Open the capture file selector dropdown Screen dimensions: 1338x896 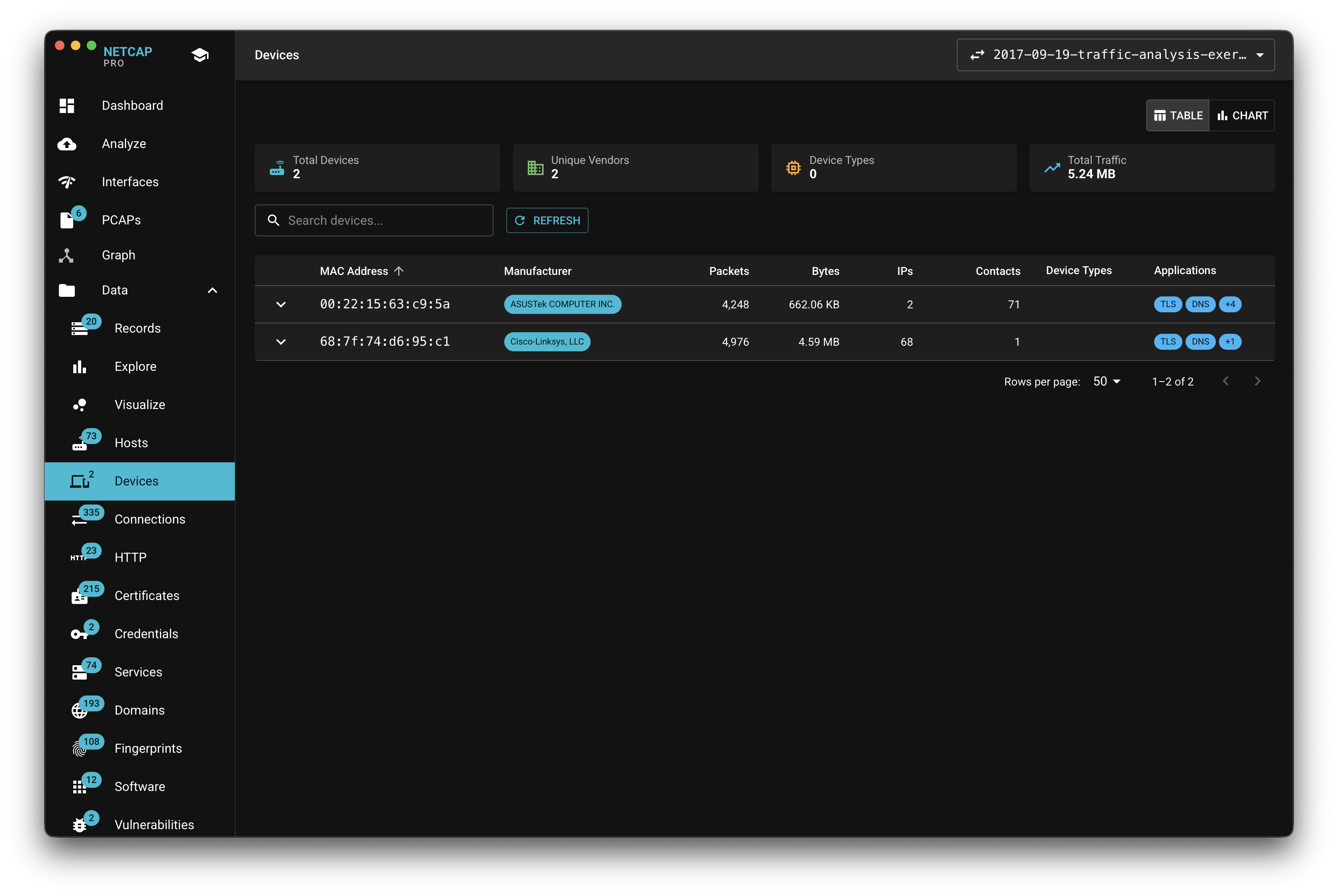click(x=1115, y=55)
